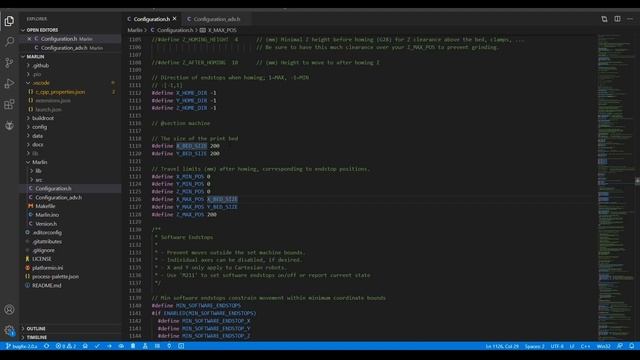Click the open changes icon in the editor toolbar
The image size is (640, 360).
click(x=604, y=19)
